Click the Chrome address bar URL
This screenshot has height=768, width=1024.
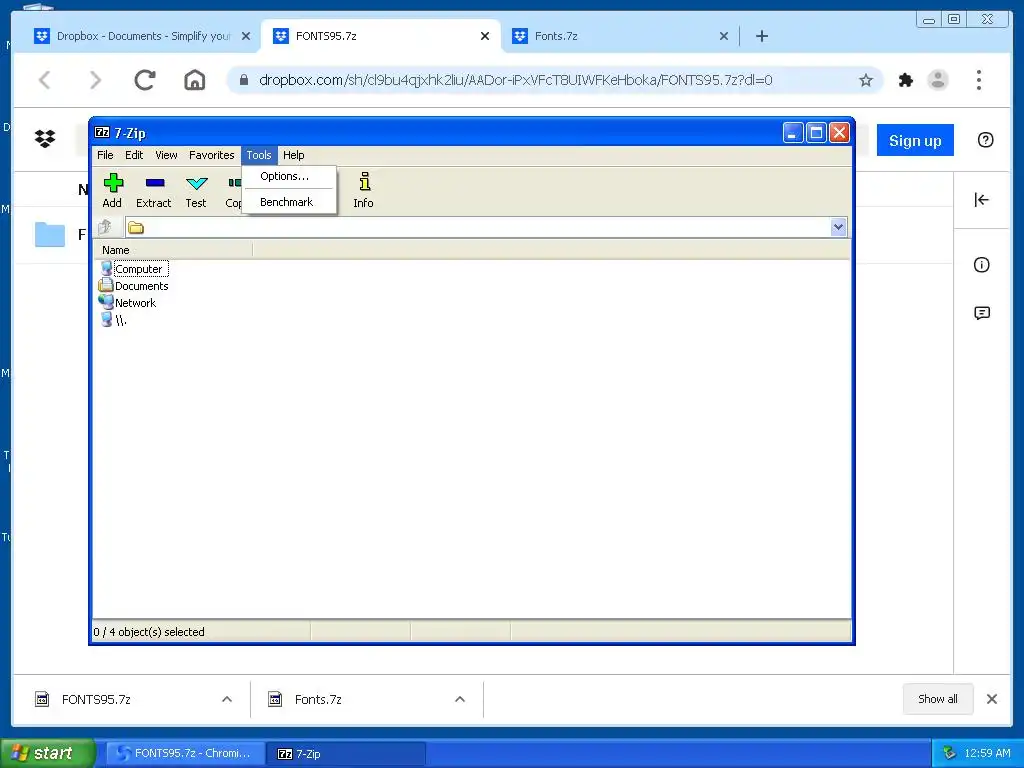(515, 80)
